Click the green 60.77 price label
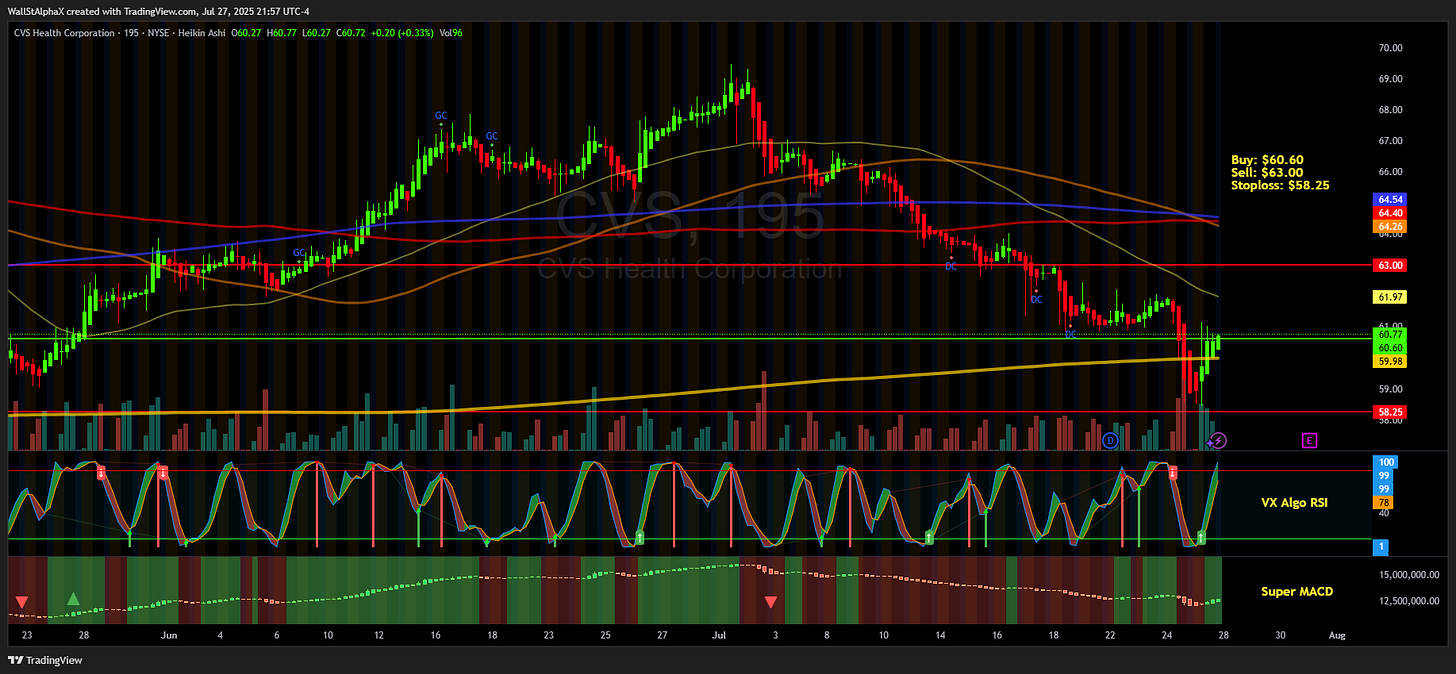Screen dimensions: 1456x674 tap(1392, 335)
